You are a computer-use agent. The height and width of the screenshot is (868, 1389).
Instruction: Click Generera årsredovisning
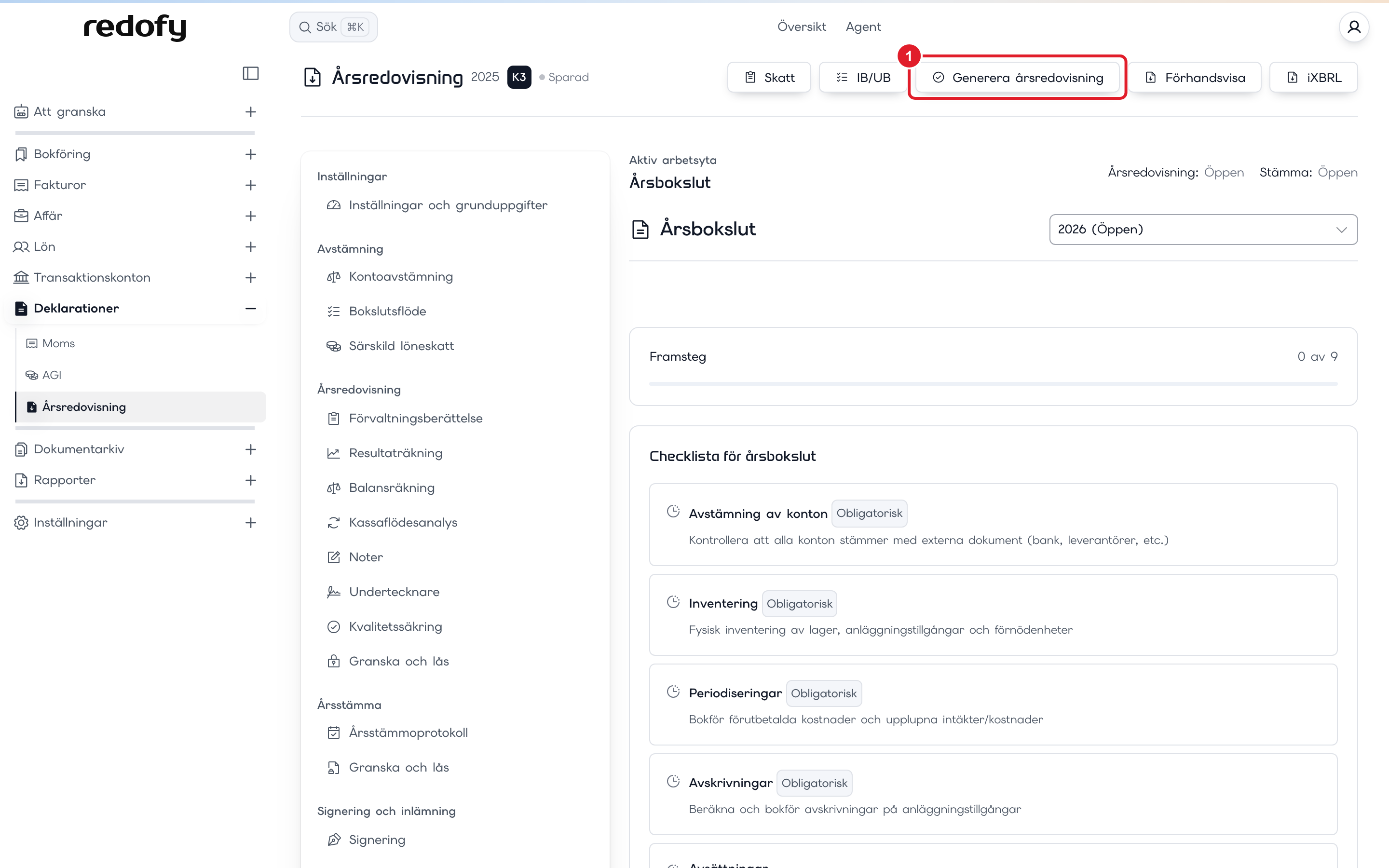tap(1017, 78)
